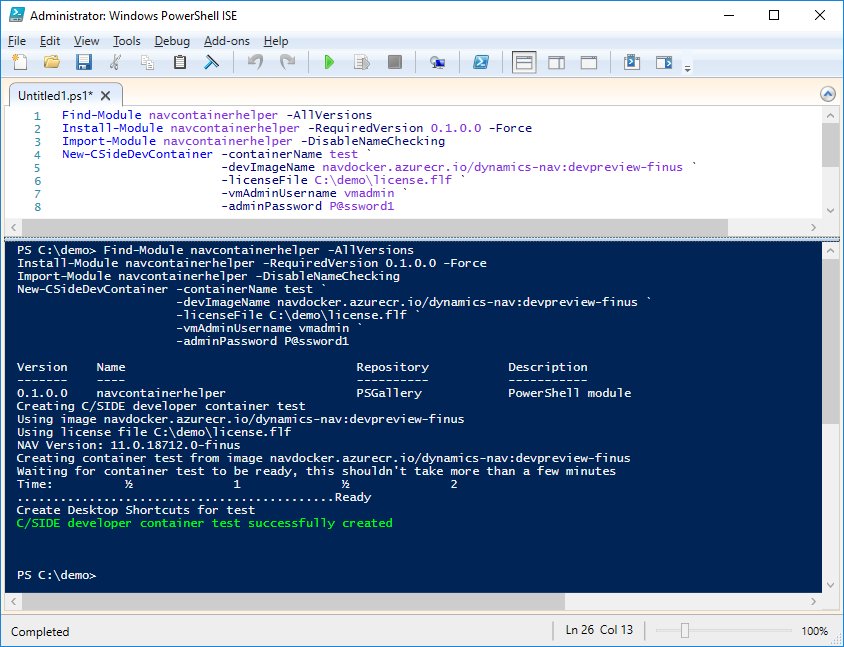Undo last edit with the Undo arrow

pos(255,62)
